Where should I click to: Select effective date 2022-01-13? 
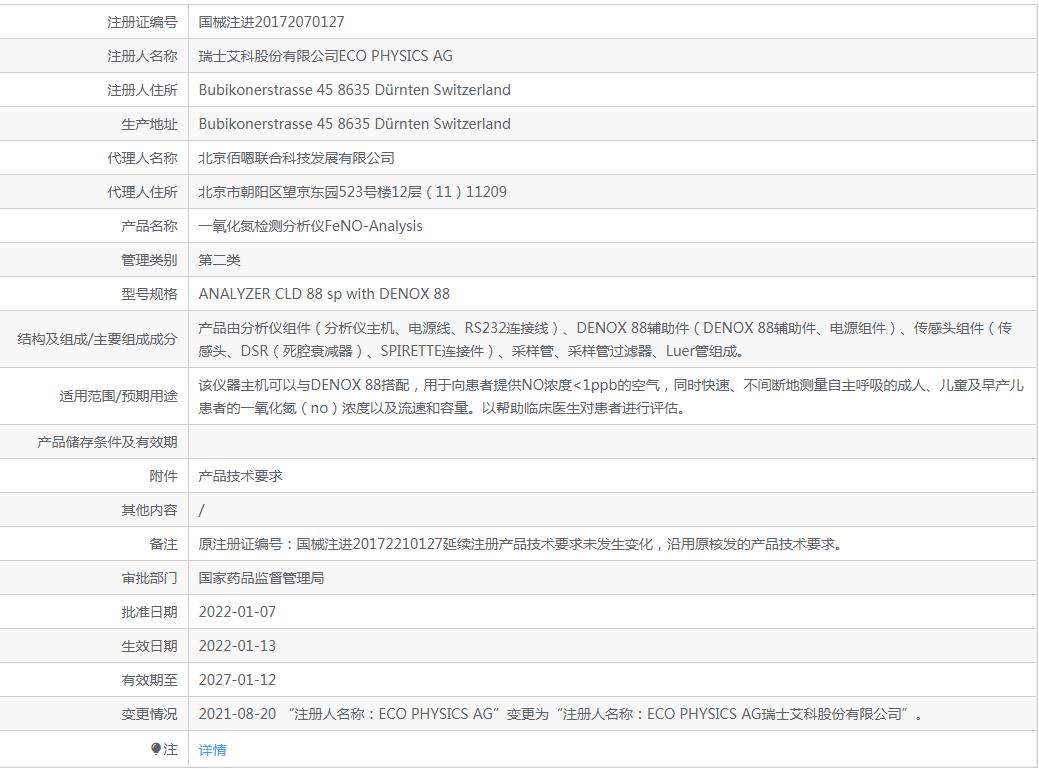[237, 646]
